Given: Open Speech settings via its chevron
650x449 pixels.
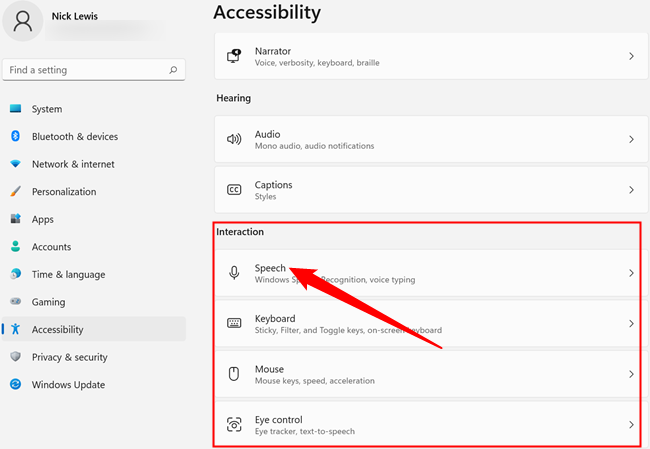Looking at the screenshot, I should (x=631, y=273).
